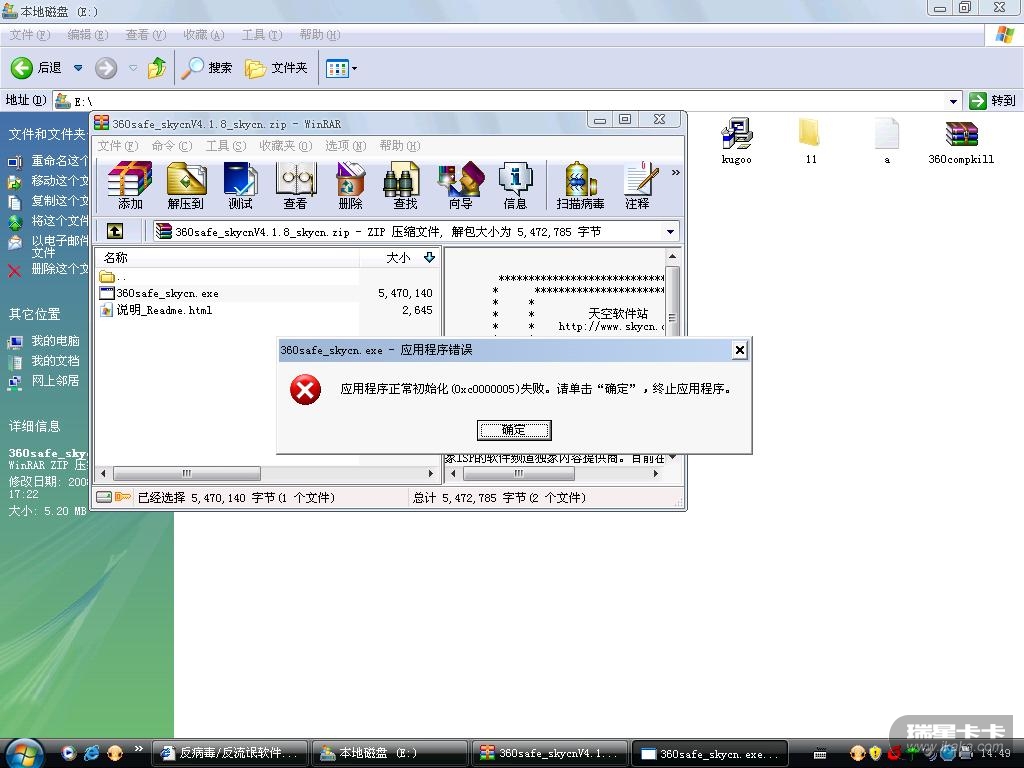The height and width of the screenshot is (768, 1024).
Task: Switch to 反病毒/反流氓软件 taskbar button
Action: point(230,753)
